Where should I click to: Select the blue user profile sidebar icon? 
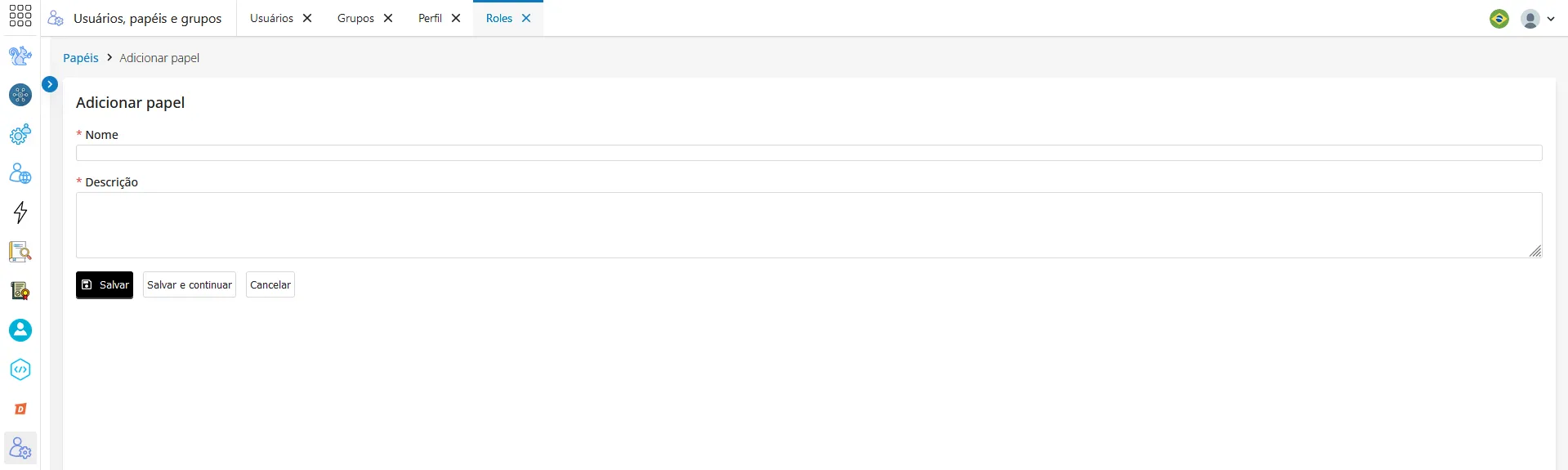point(20,330)
